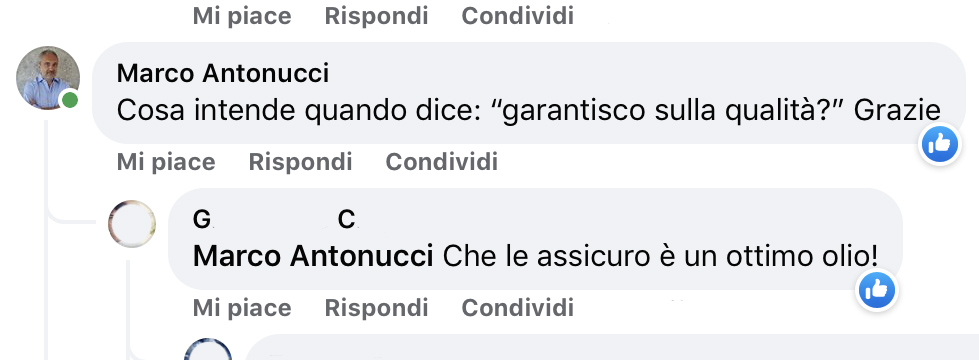Click Condividi under the 'ottimo olio' reply
This screenshot has height=360, width=979.
518,308
